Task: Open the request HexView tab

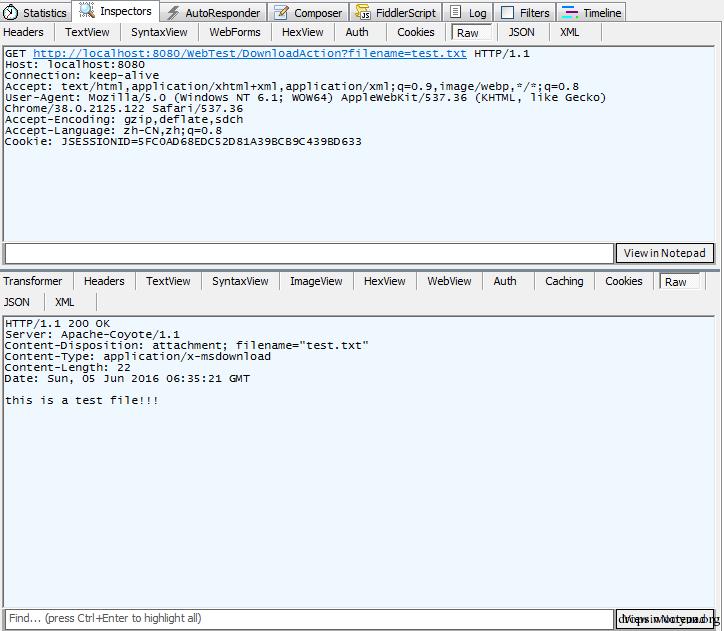Action: 302,32
